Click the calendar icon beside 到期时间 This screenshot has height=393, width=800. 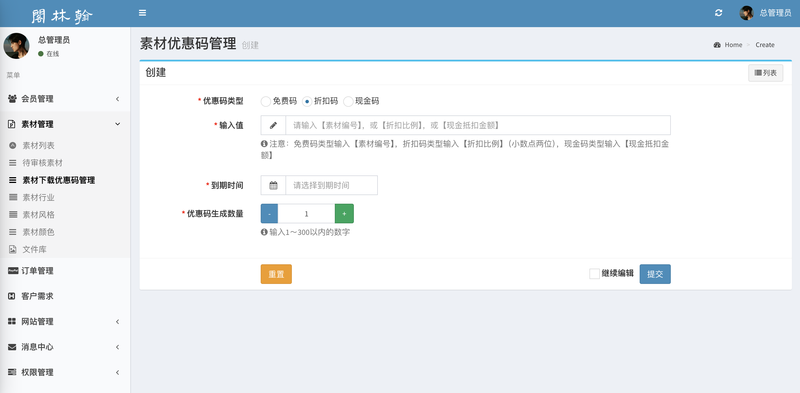273,185
